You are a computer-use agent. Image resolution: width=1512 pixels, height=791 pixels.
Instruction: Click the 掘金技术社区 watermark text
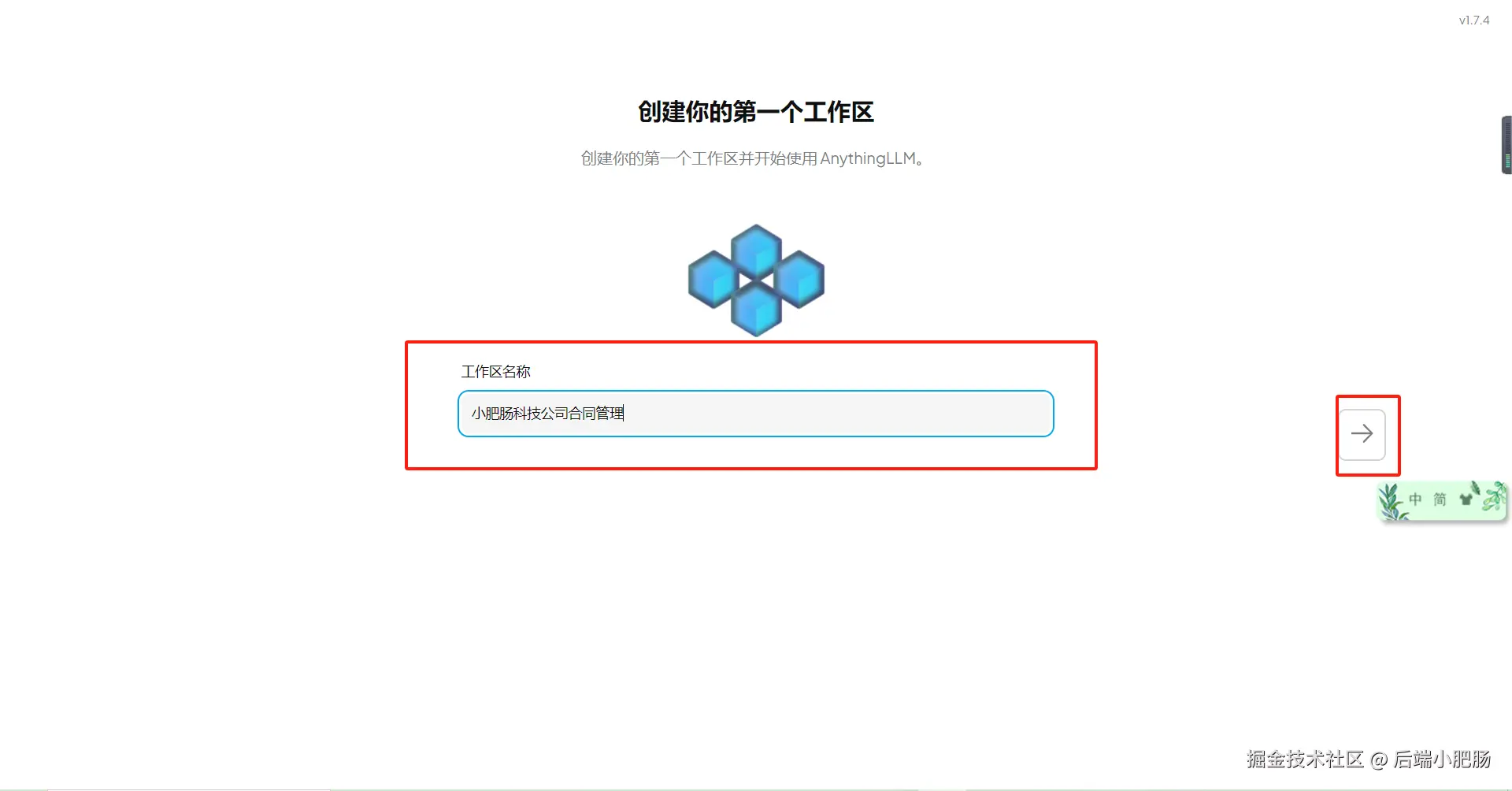(x=1305, y=759)
